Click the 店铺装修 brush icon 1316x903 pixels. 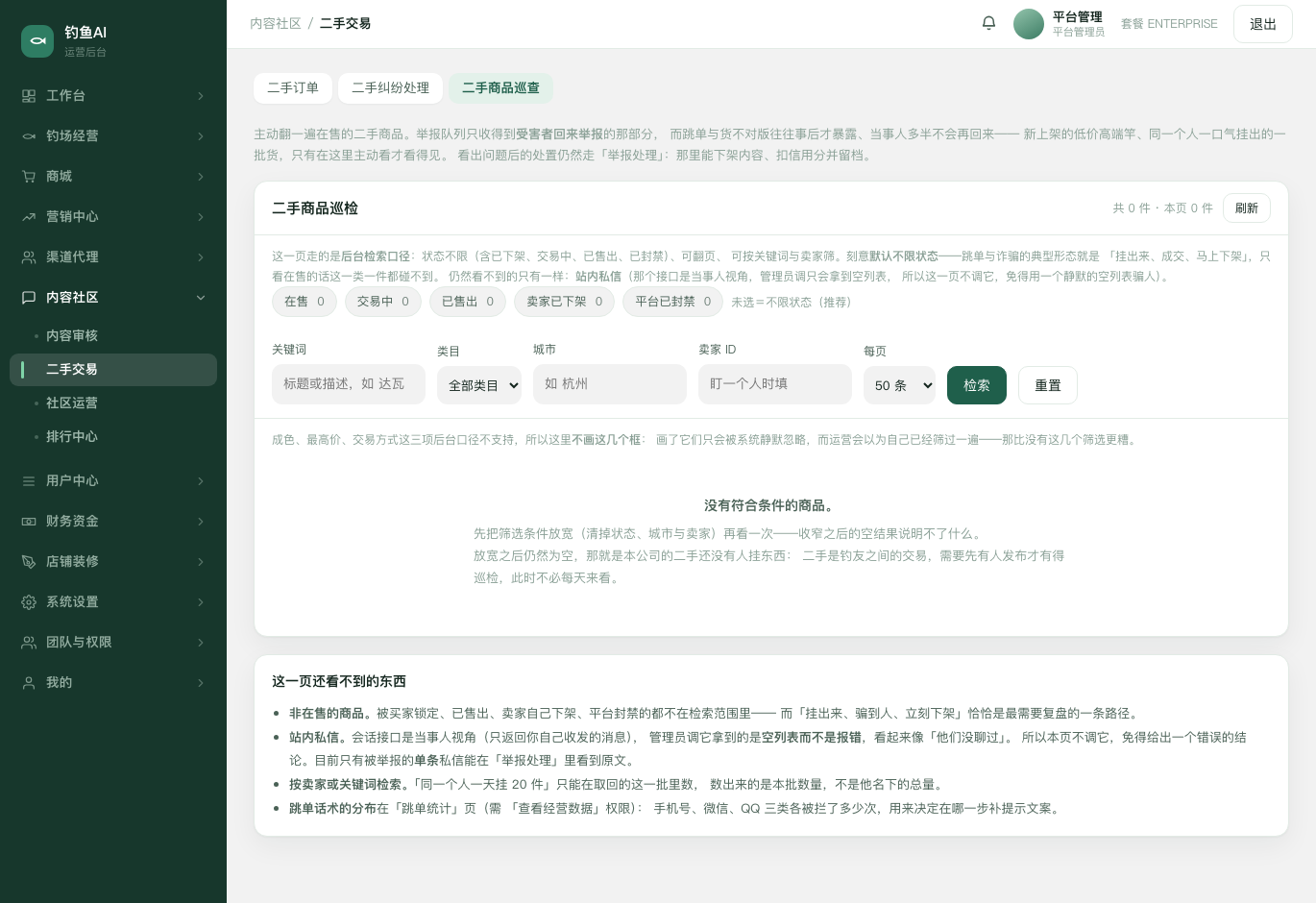(29, 562)
